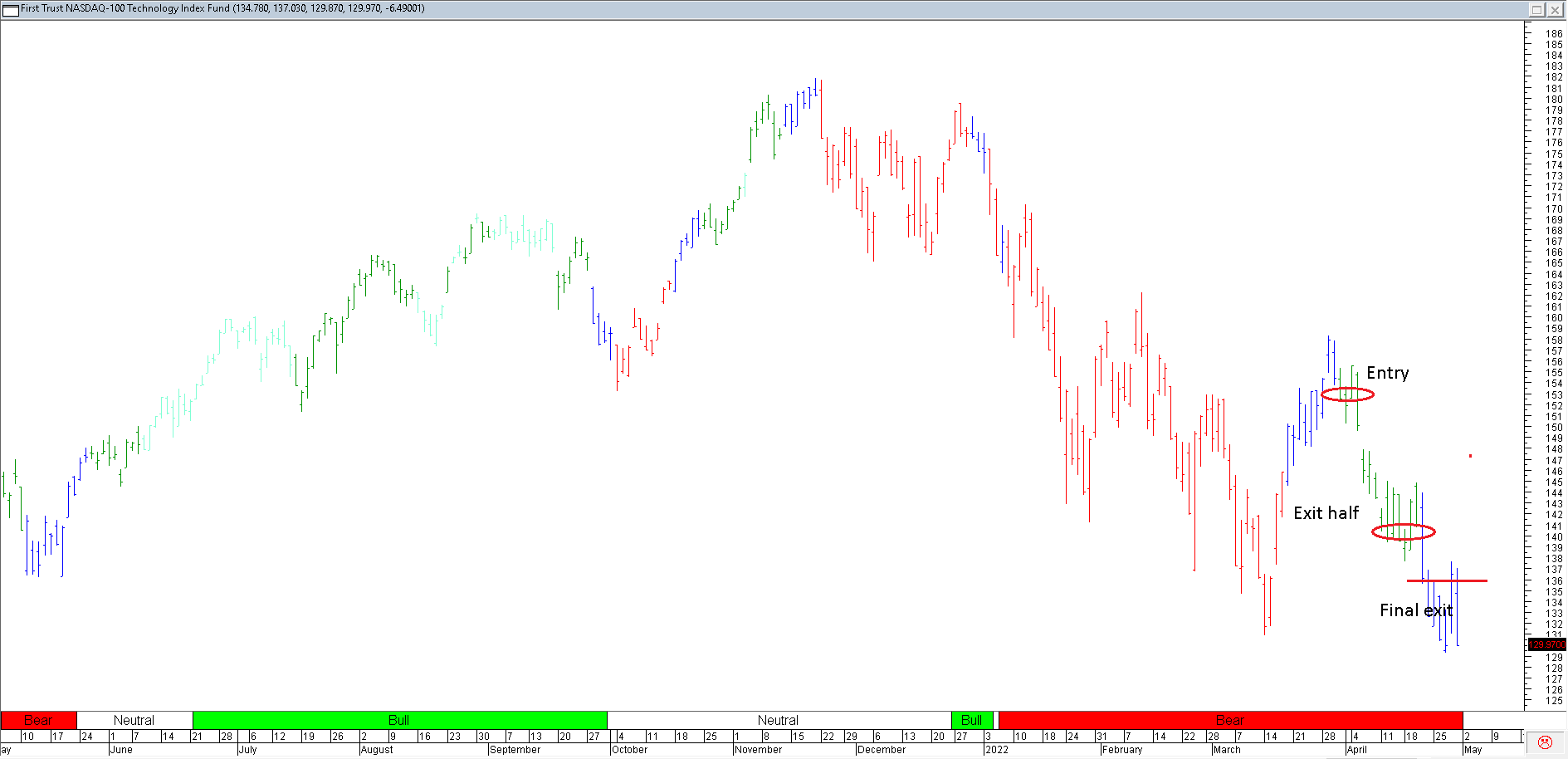Screen dimensions: 1568x759
Task: Click the long red Bear ribbon segment in 2022
Action: point(1230,720)
